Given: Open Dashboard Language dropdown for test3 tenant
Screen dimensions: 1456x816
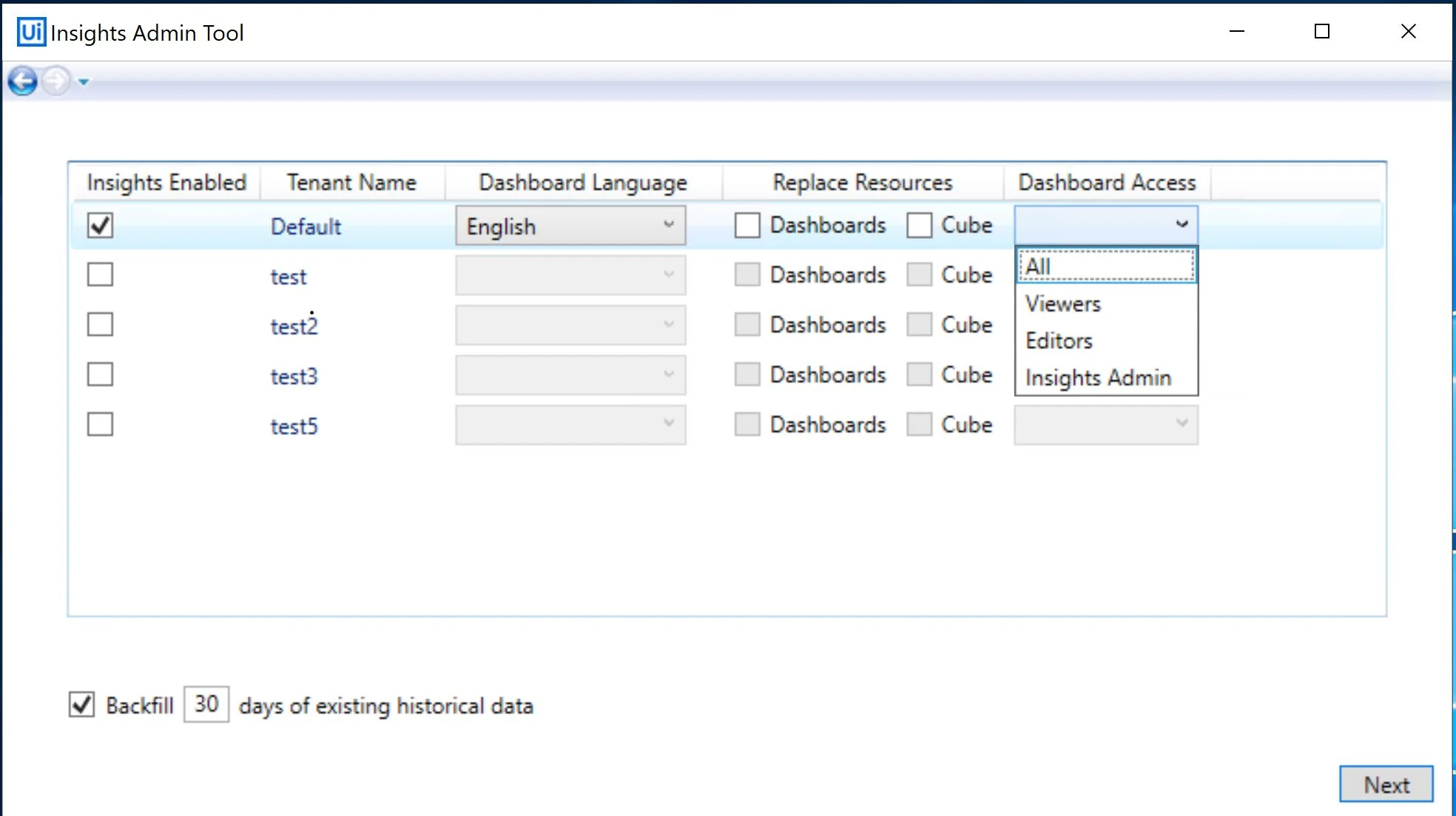Looking at the screenshot, I should pyautogui.click(x=570, y=374).
